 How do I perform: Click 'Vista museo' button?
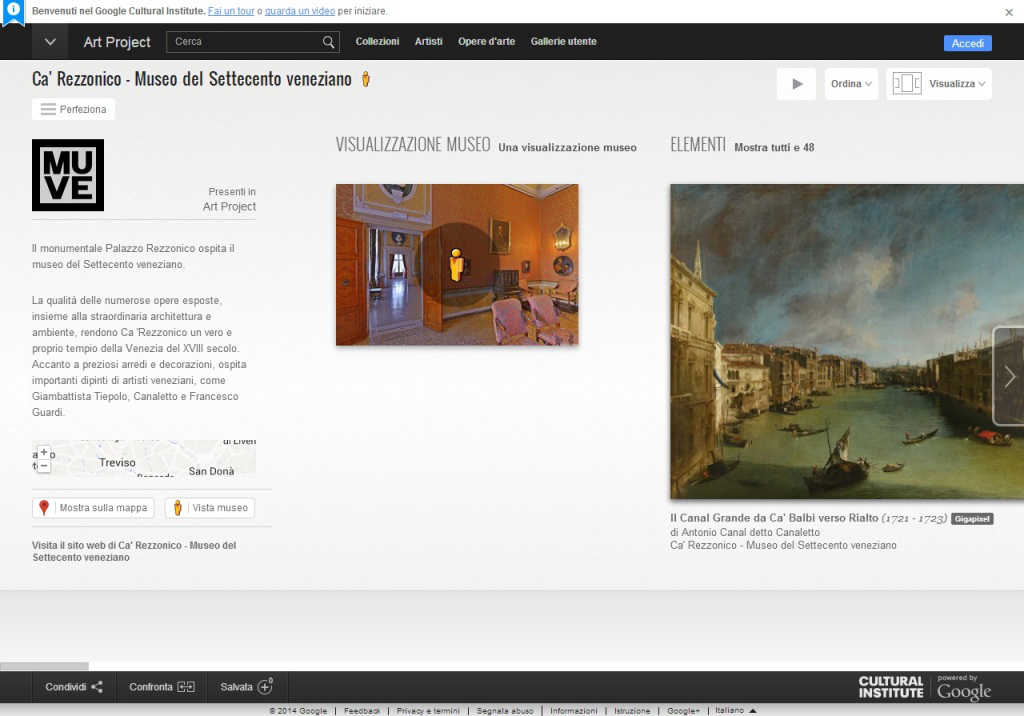pyautogui.click(x=210, y=508)
